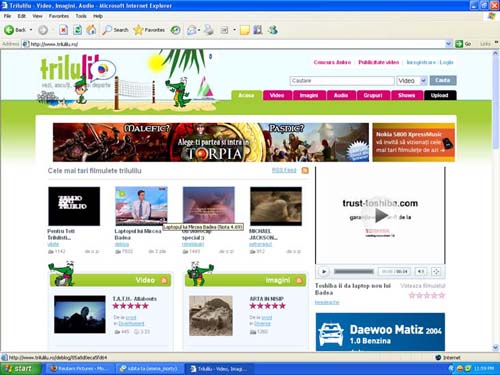Click the Print toolbar icon
The width and height of the screenshot is (500, 375).
(x=209, y=30)
